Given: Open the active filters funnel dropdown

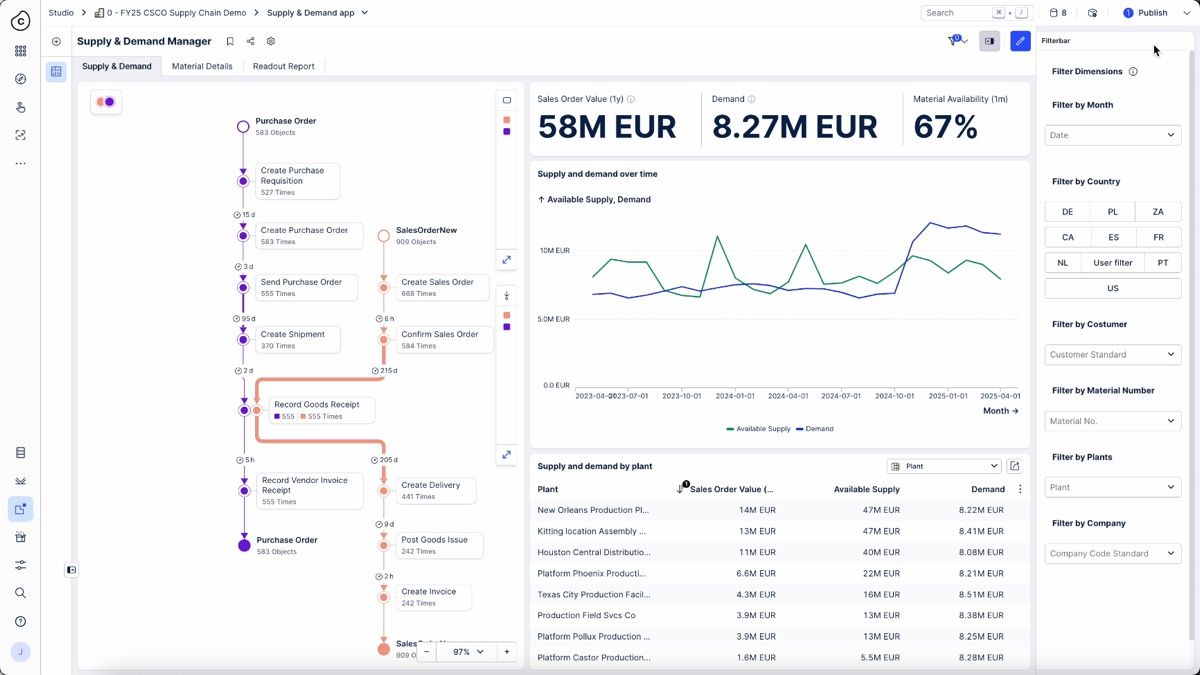Looking at the screenshot, I should coord(958,41).
